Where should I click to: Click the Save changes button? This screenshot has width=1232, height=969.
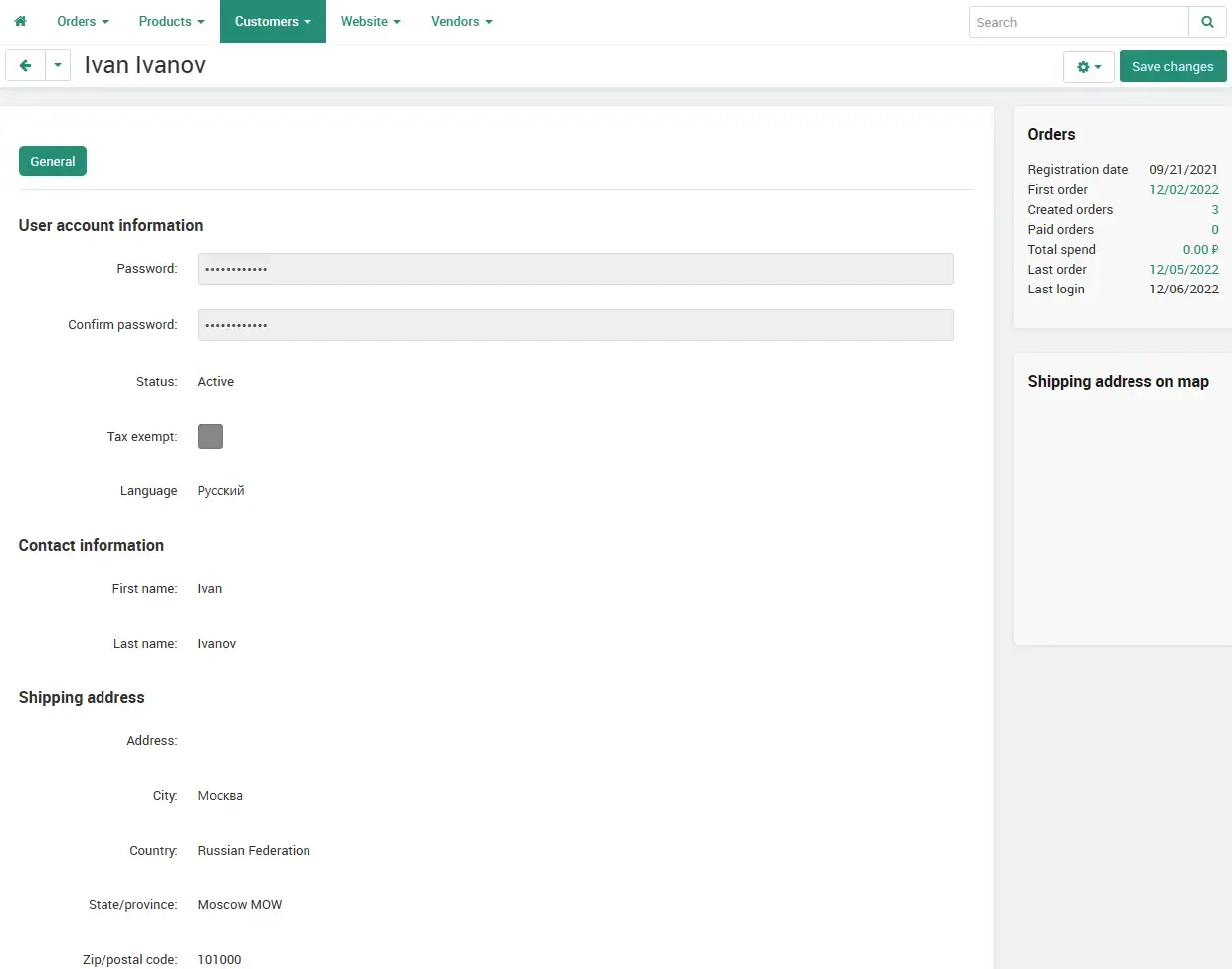(x=1172, y=67)
